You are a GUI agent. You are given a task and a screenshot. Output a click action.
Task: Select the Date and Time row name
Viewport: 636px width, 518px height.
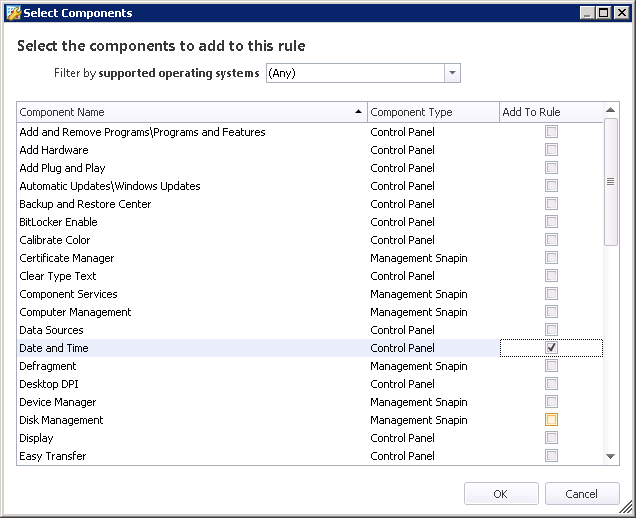54,348
